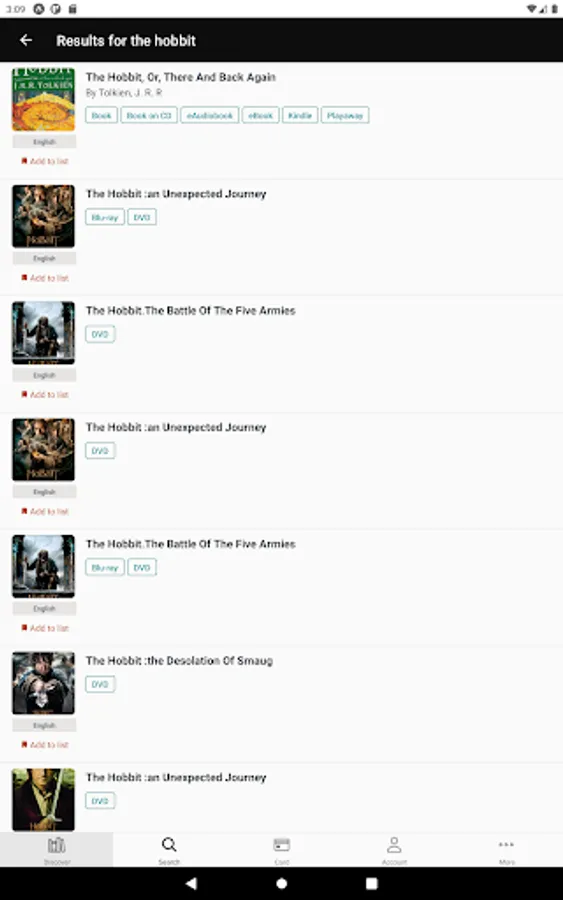Tap the back arrow in header
This screenshot has width=563, height=900.
pos(26,40)
